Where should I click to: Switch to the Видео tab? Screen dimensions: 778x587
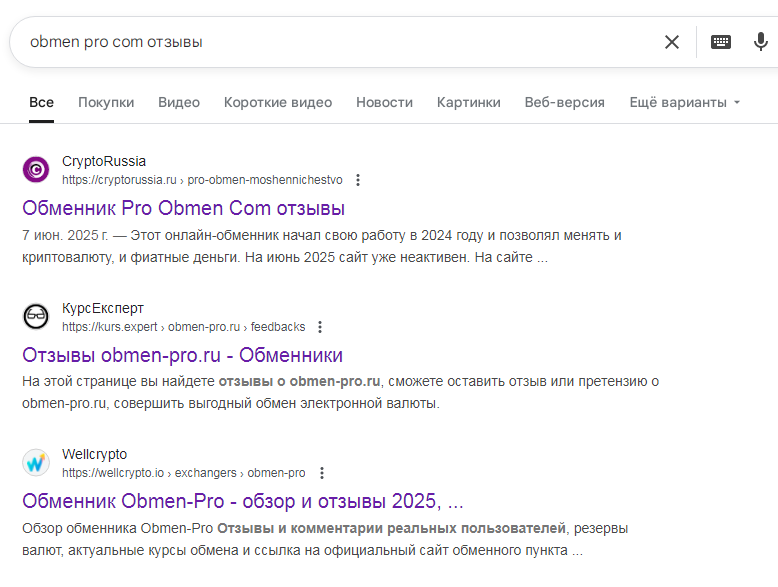pyautogui.click(x=179, y=103)
